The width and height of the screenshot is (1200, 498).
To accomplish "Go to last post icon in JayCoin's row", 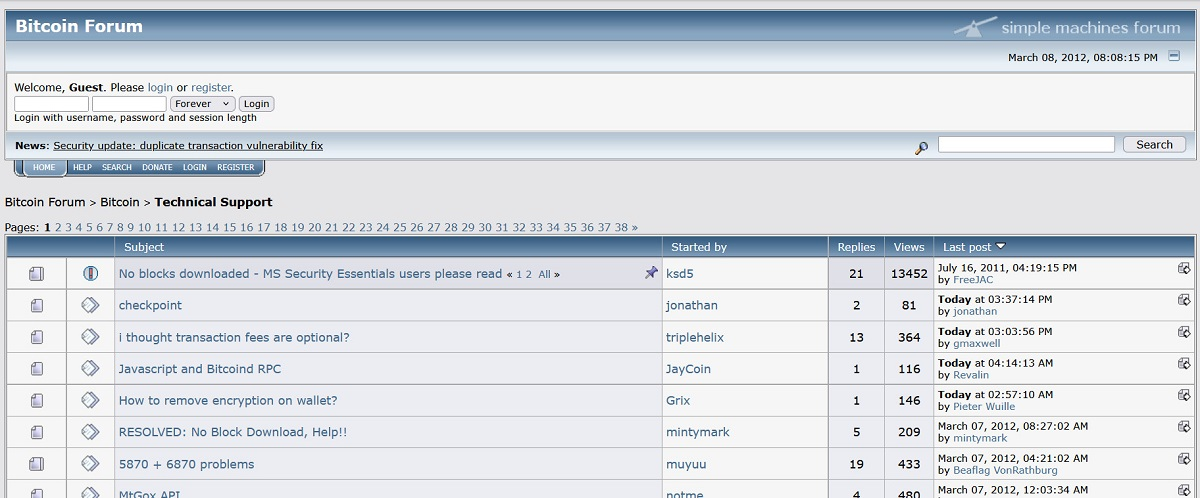I will tap(1184, 363).
